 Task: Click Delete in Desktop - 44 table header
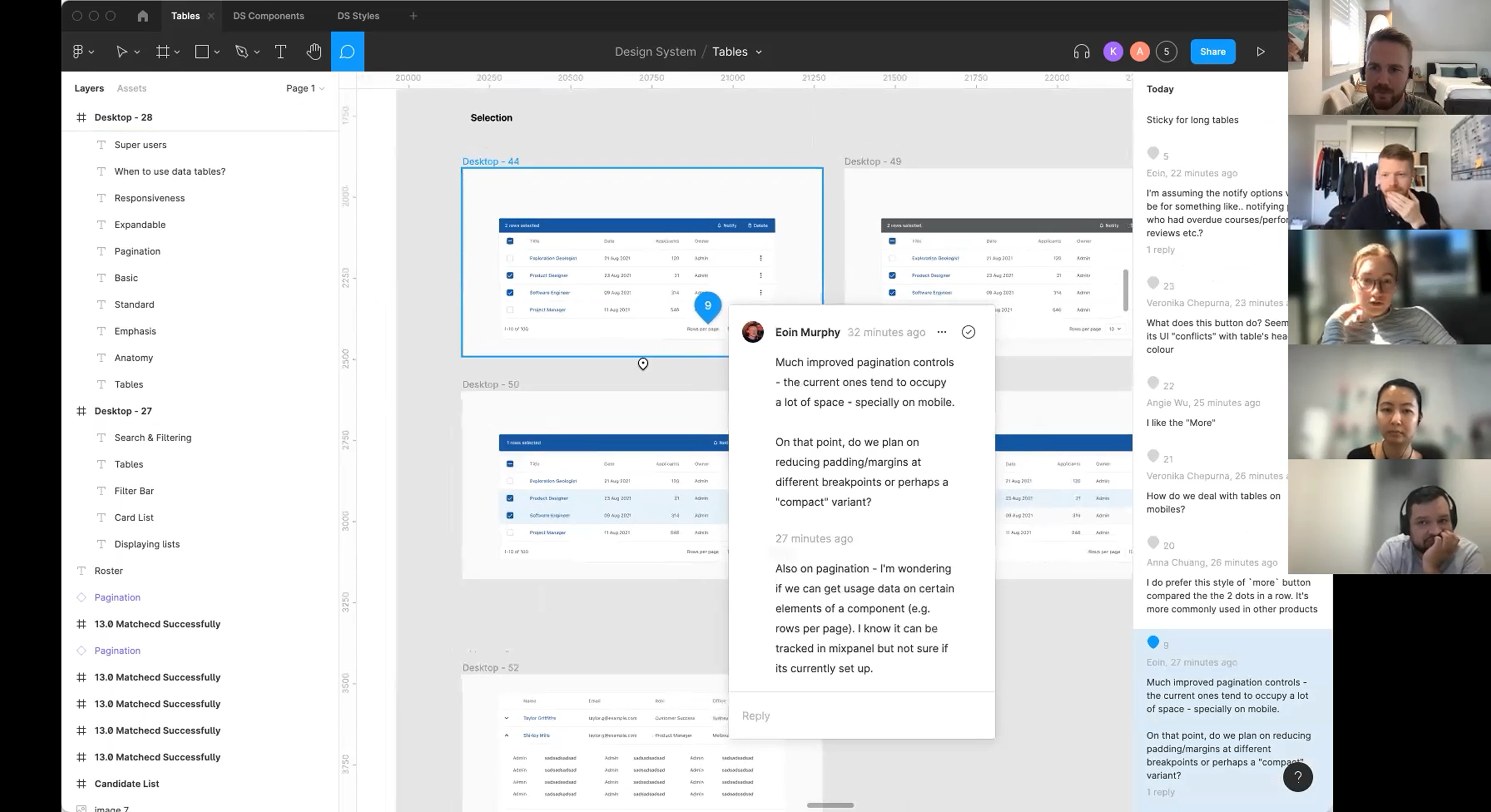tap(758, 225)
